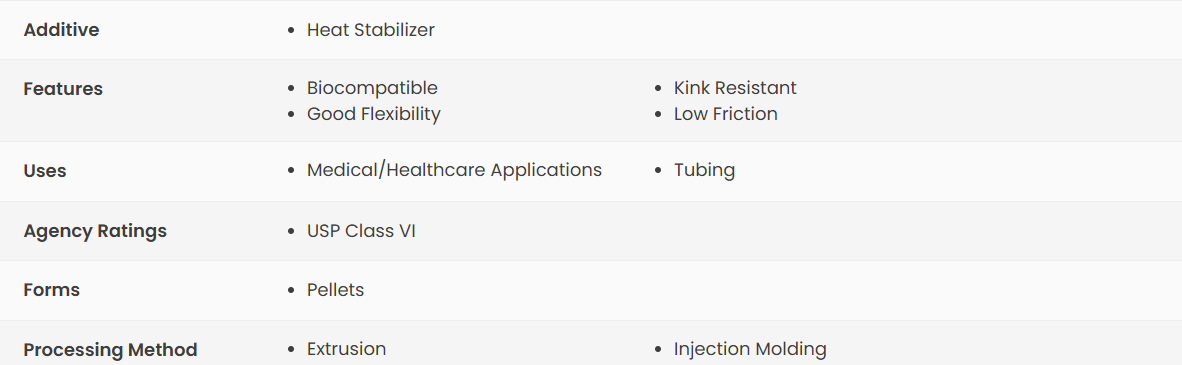
Task: Click the Features row heading
Action: tap(63, 89)
